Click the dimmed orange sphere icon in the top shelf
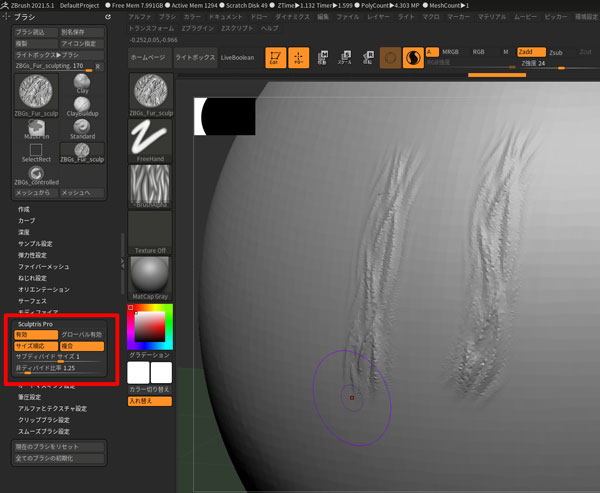The image size is (600, 493). pos(390,58)
